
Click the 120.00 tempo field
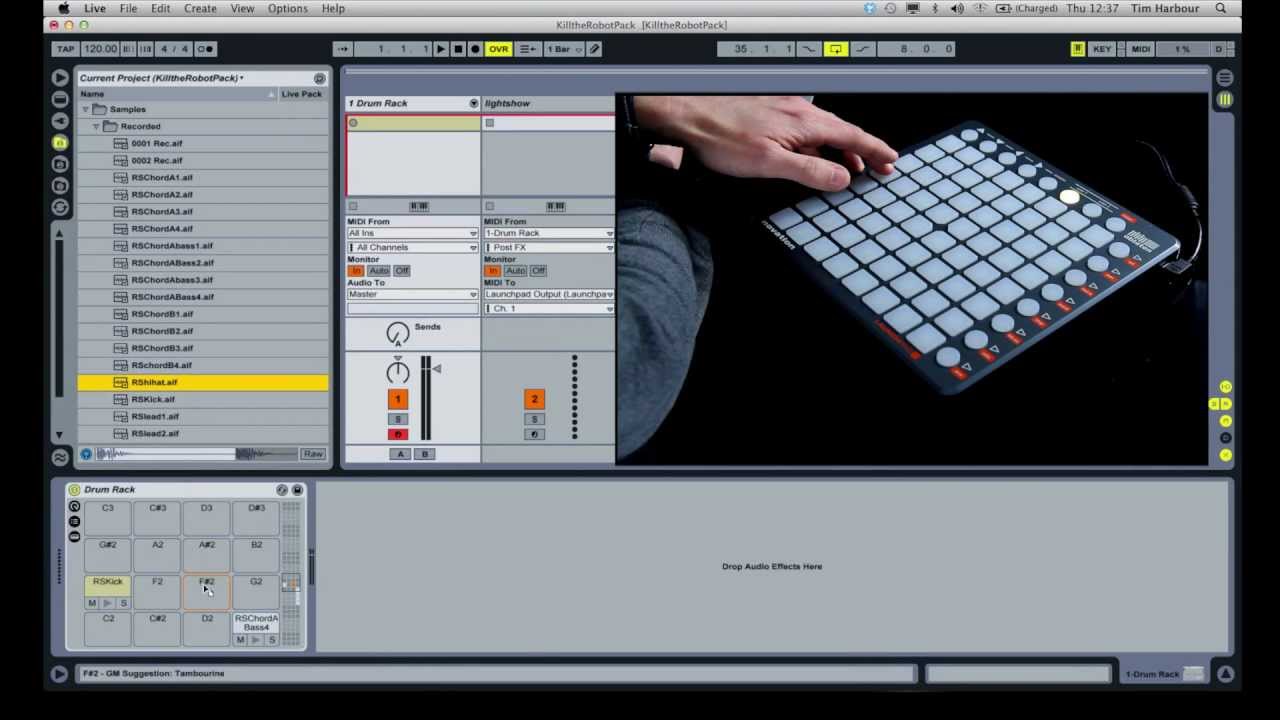(100, 49)
